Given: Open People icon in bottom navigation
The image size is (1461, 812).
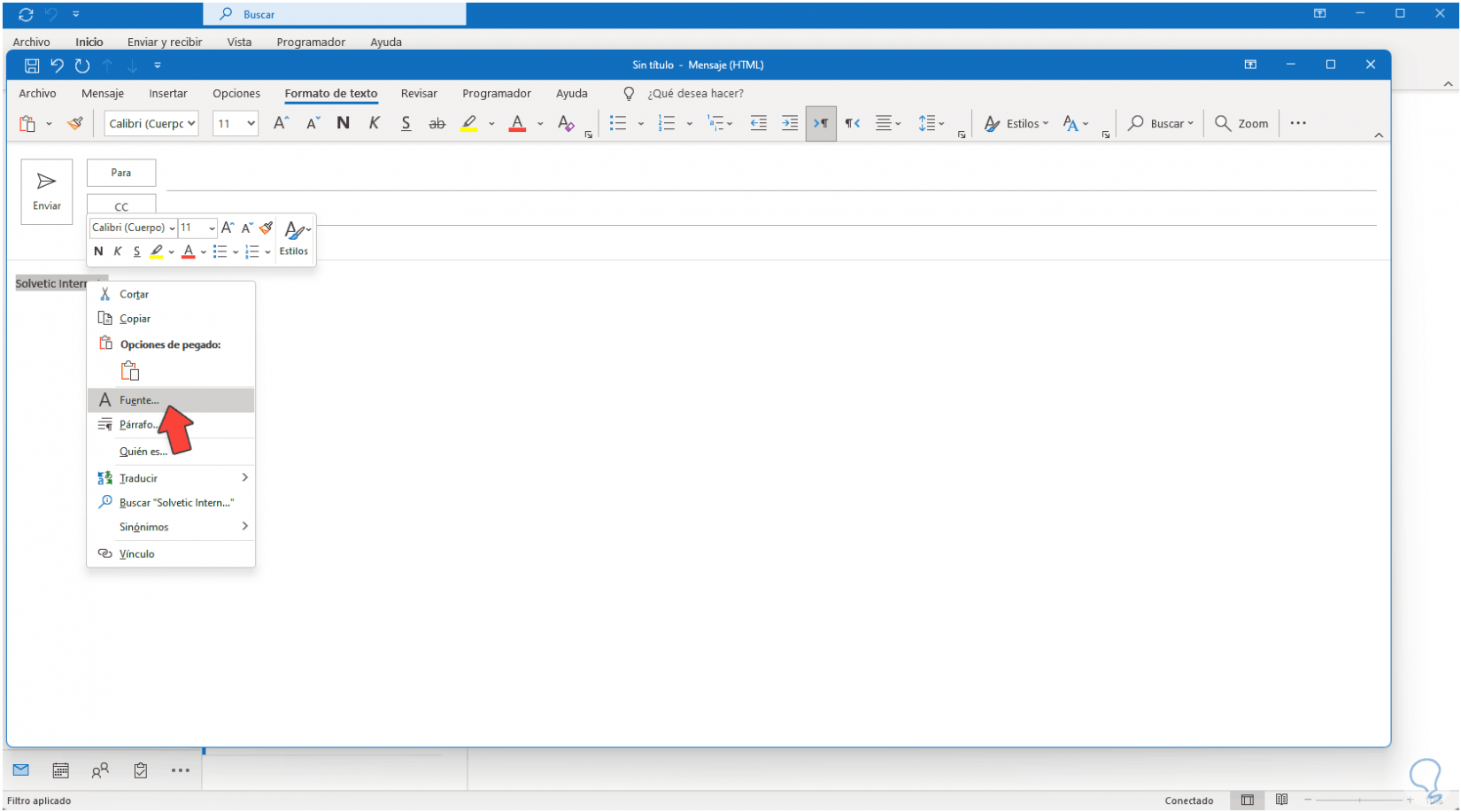Looking at the screenshot, I should tap(100, 770).
